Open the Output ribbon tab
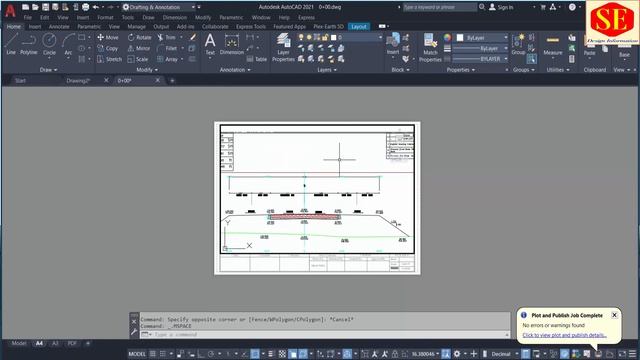 pyautogui.click(x=161, y=27)
